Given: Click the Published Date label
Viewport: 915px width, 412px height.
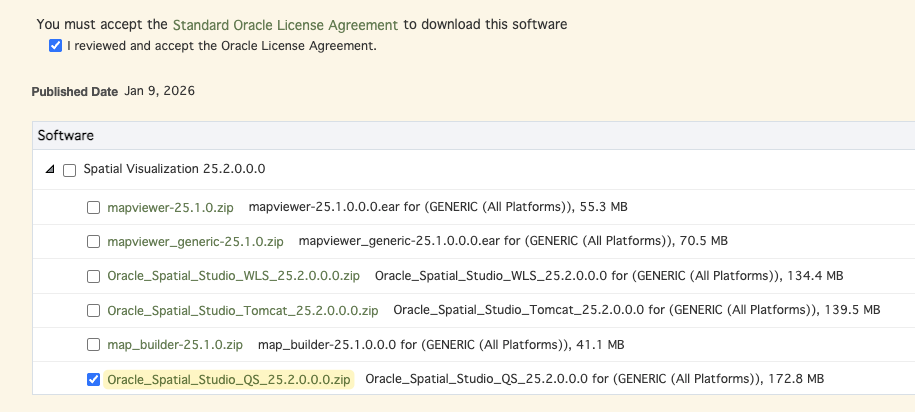Looking at the screenshot, I should pos(74,92).
